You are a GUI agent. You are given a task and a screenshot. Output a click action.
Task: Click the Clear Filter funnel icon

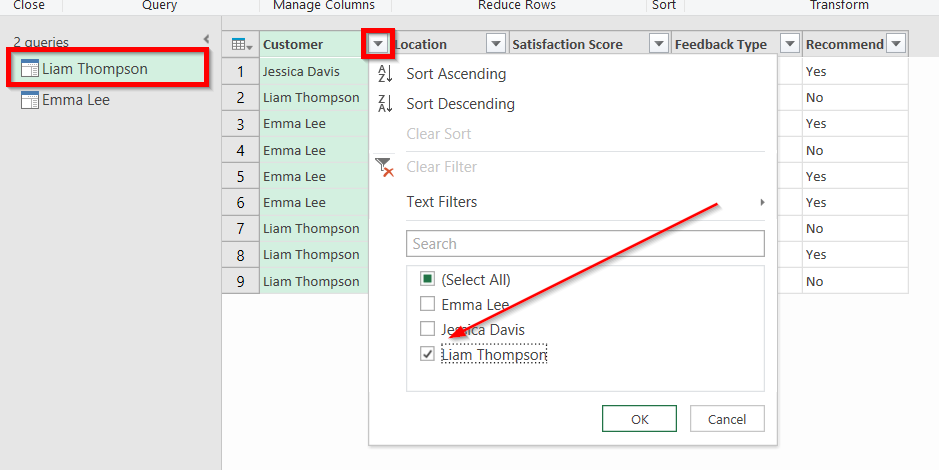[384, 167]
